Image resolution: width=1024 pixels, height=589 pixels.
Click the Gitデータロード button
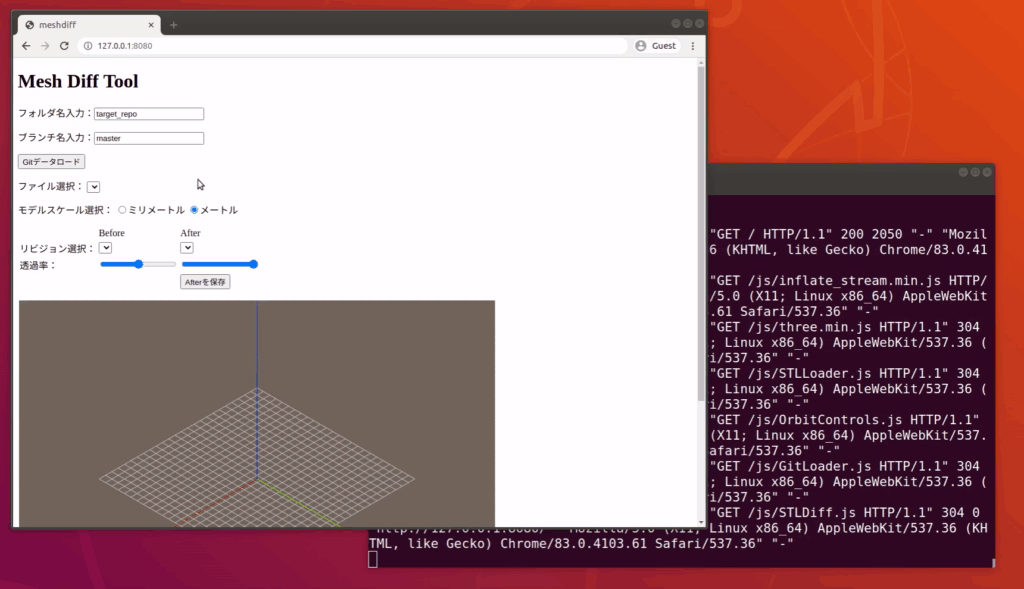[51, 161]
